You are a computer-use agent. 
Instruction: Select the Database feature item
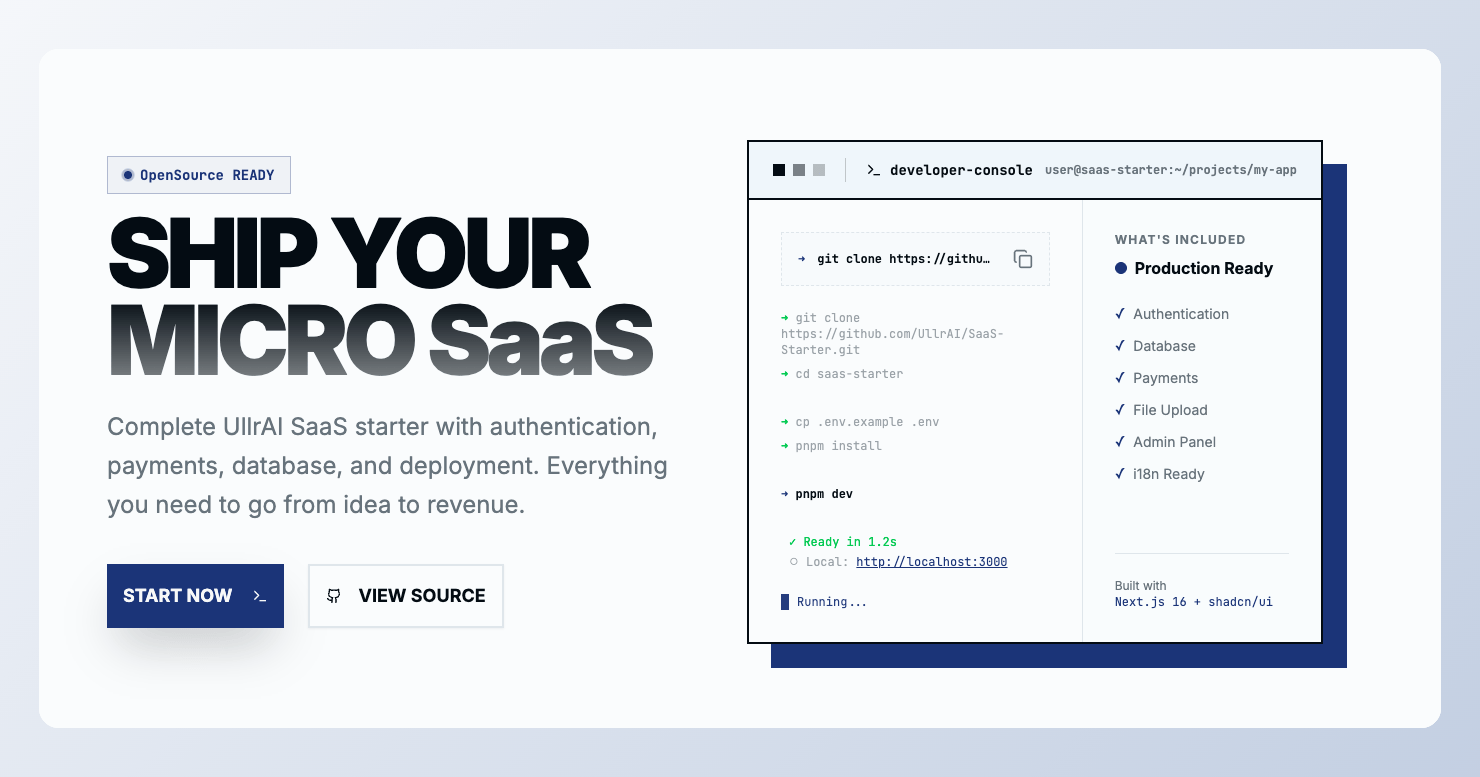point(1155,346)
